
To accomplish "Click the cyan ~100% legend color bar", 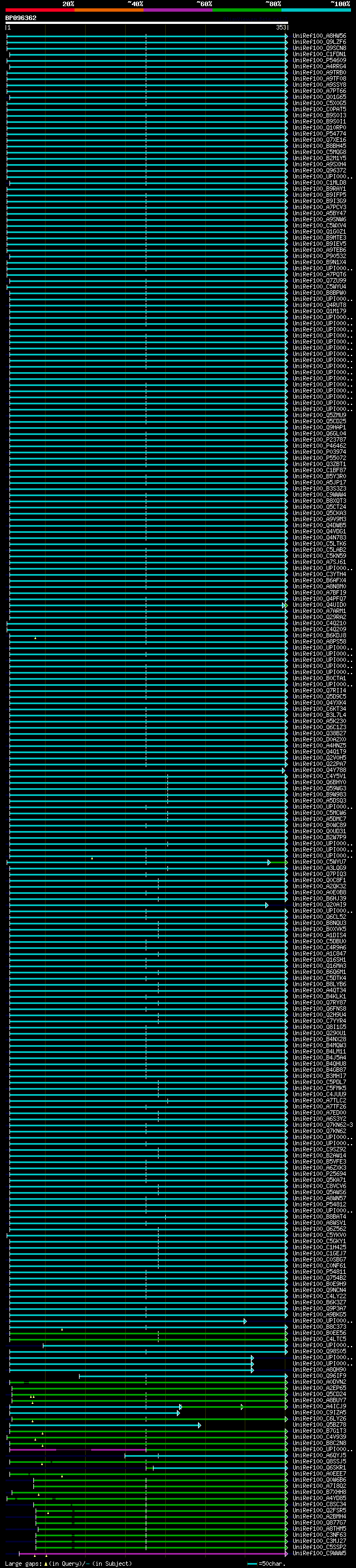I will point(316,10).
